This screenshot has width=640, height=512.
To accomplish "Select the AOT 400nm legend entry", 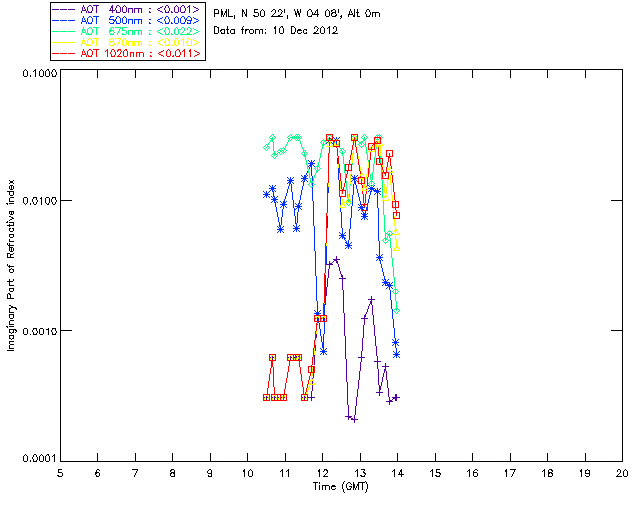I will 127,9.
